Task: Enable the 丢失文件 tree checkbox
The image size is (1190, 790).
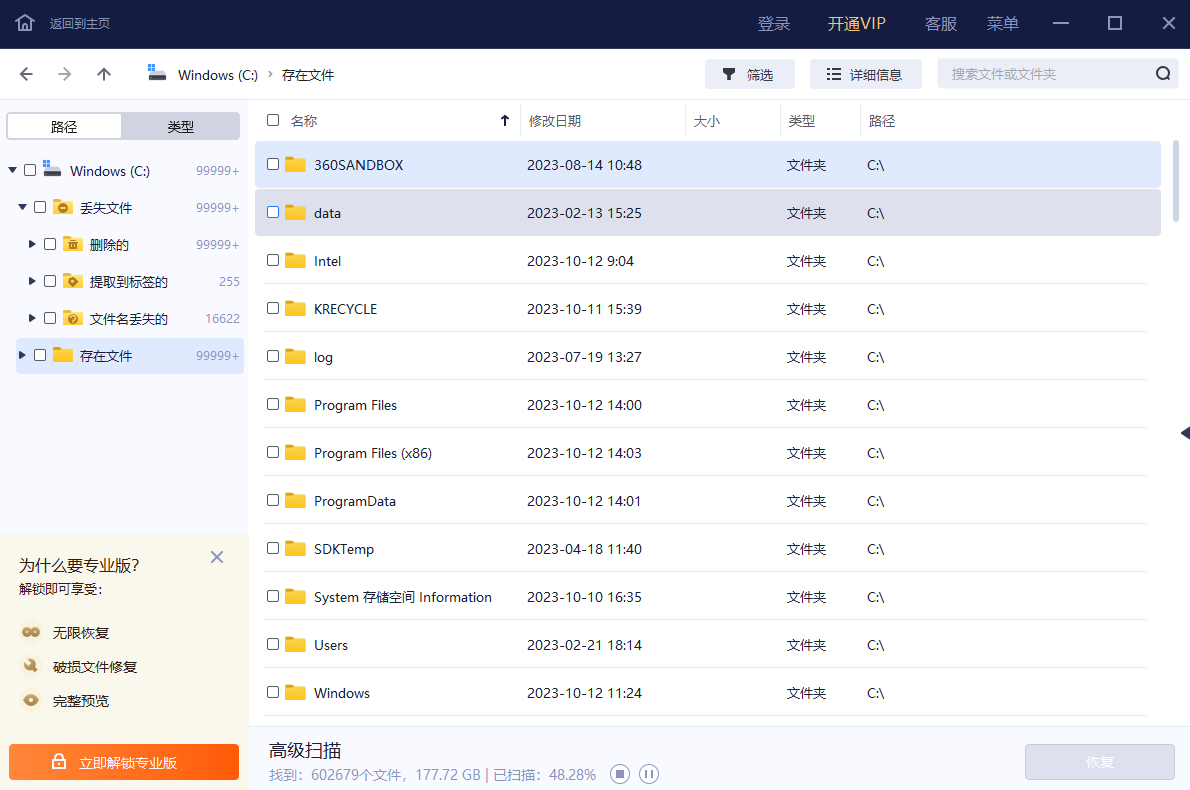Action: pos(39,207)
